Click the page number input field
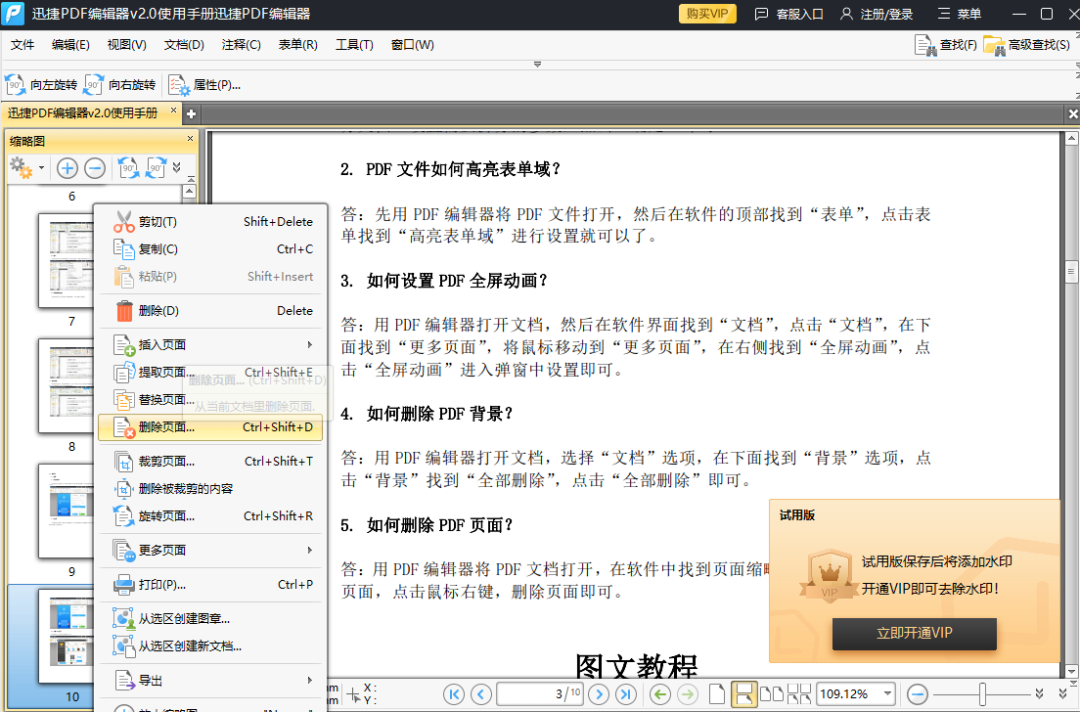This screenshot has height=712, width=1080. tap(540, 694)
